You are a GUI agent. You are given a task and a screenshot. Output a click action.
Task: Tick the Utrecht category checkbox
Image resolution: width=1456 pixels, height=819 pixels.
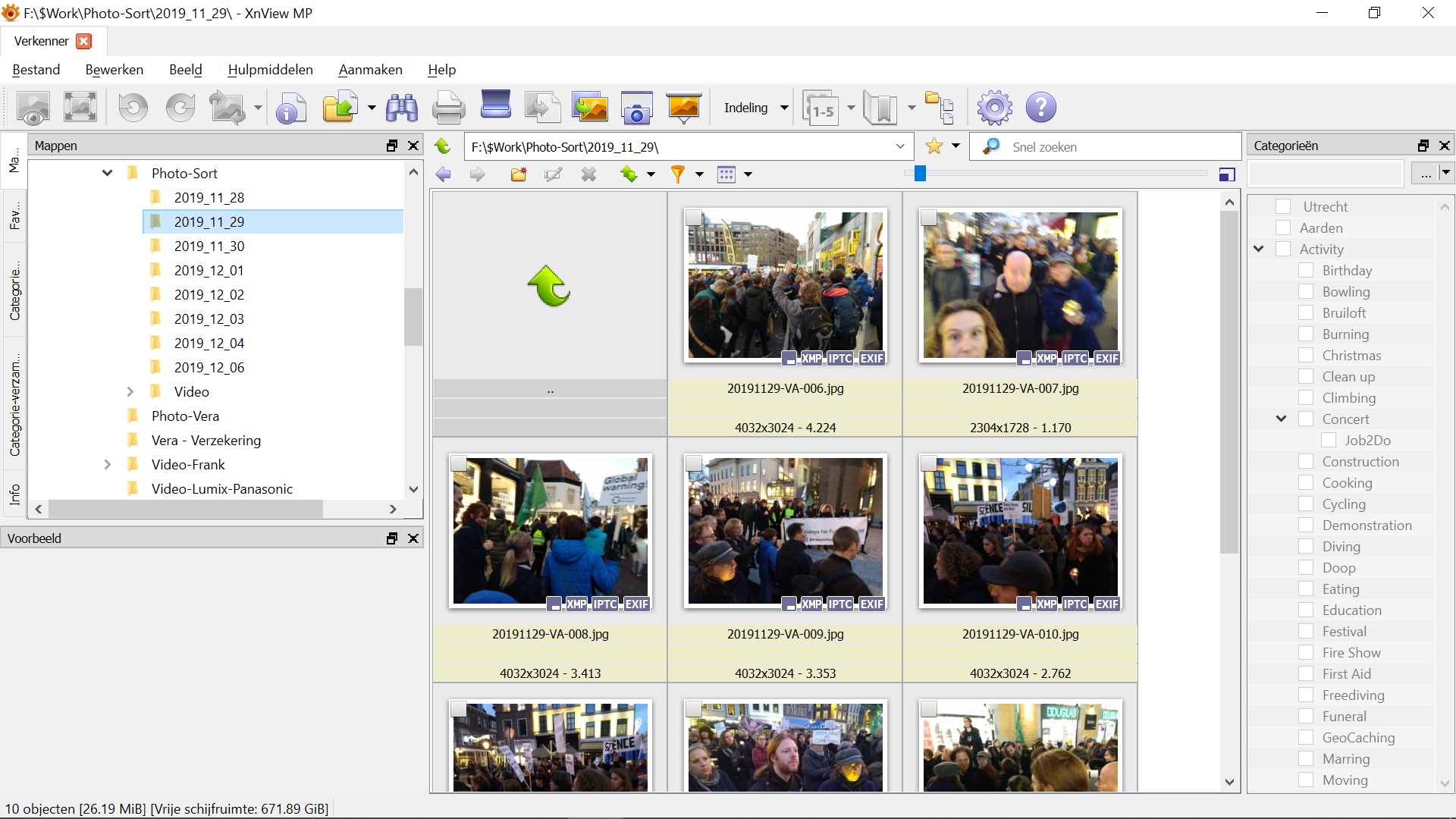(x=1283, y=206)
